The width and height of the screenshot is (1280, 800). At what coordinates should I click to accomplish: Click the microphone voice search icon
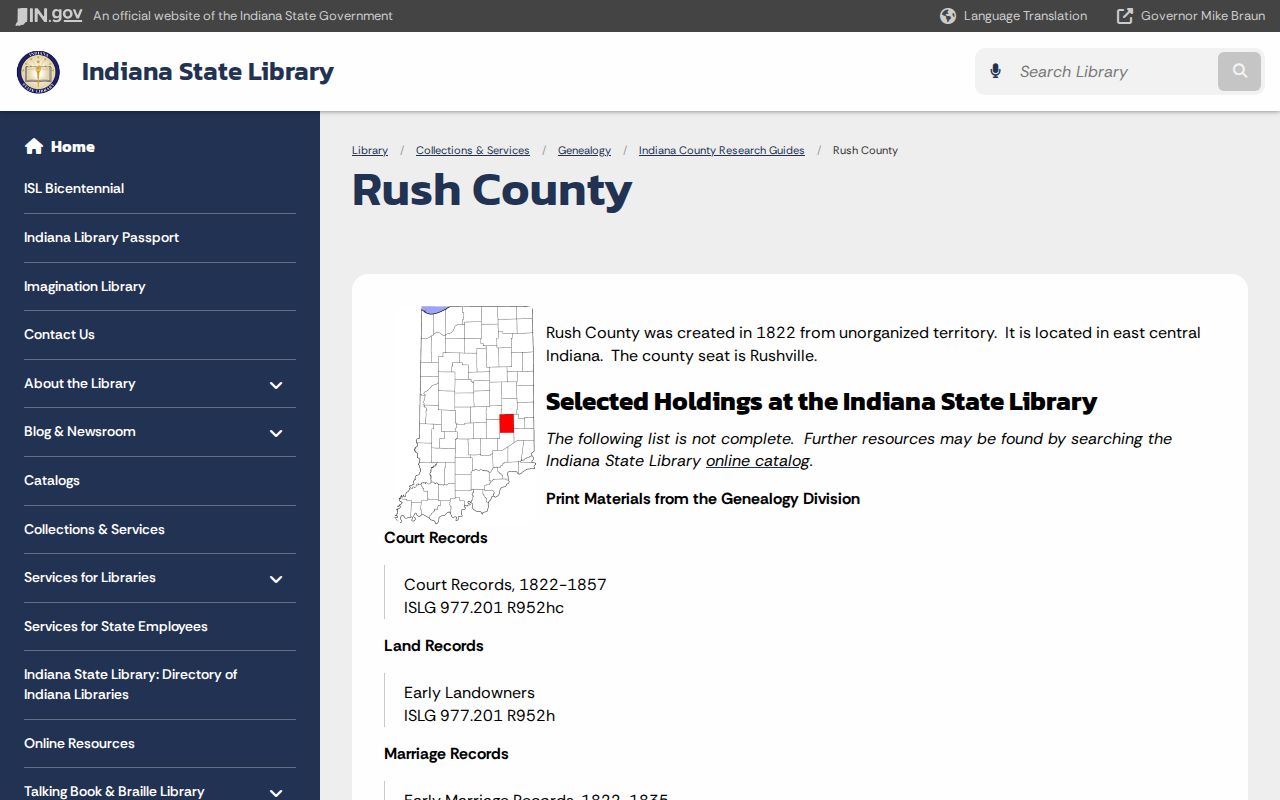pos(995,71)
